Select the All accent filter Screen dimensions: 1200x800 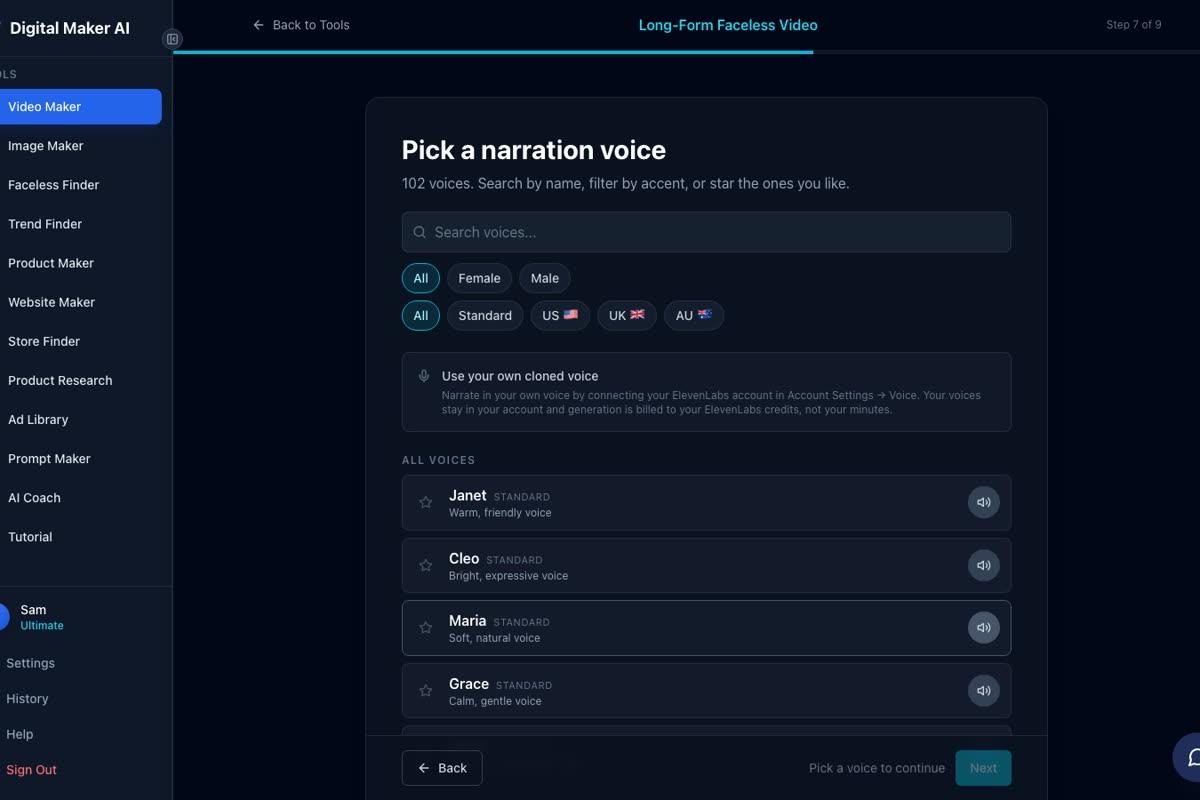[x=421, y=315]
